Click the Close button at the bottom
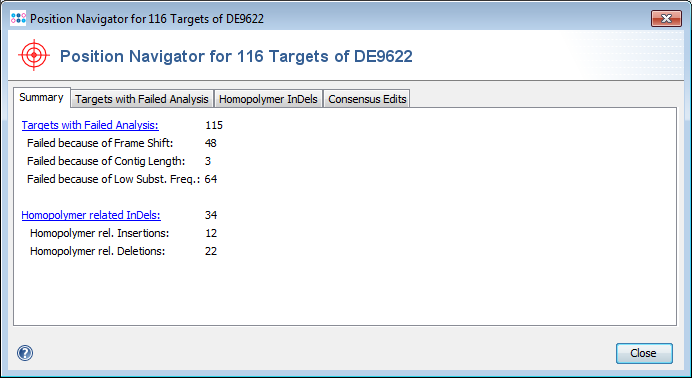This screenshot has width=692, height=378. click(x=644, y=353)
